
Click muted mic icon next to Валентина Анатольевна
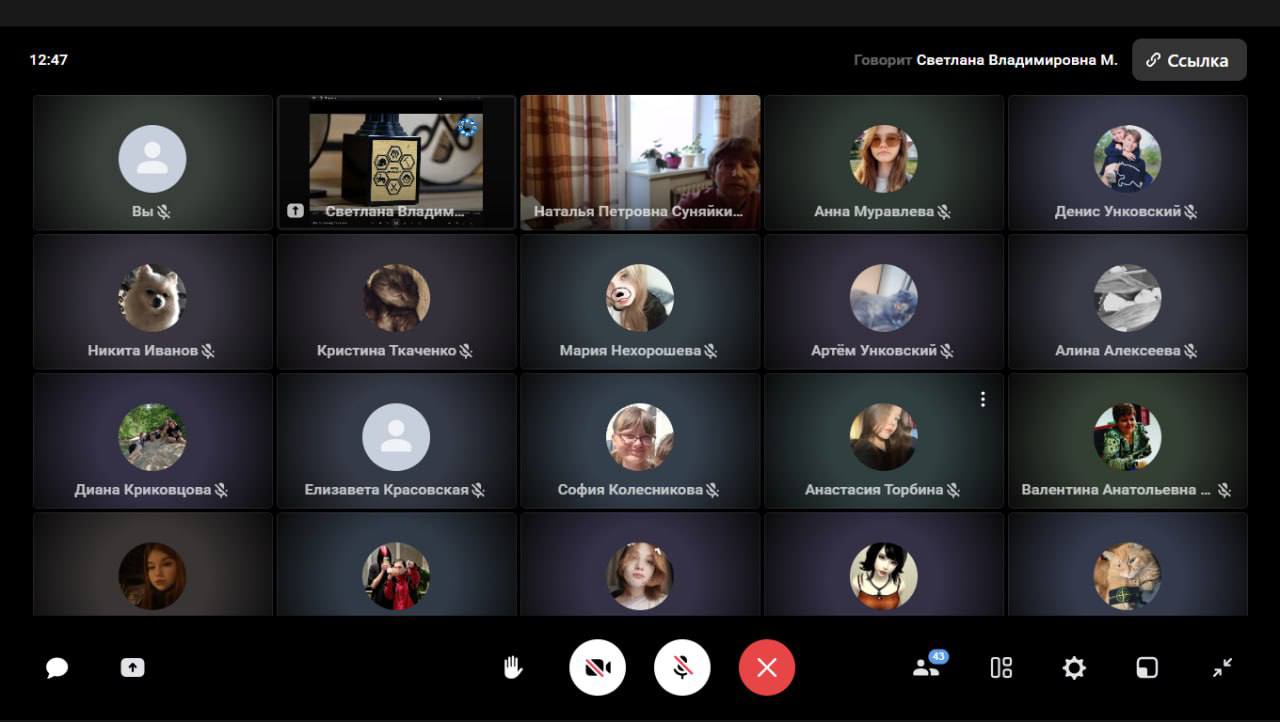tap(1225, 490)
